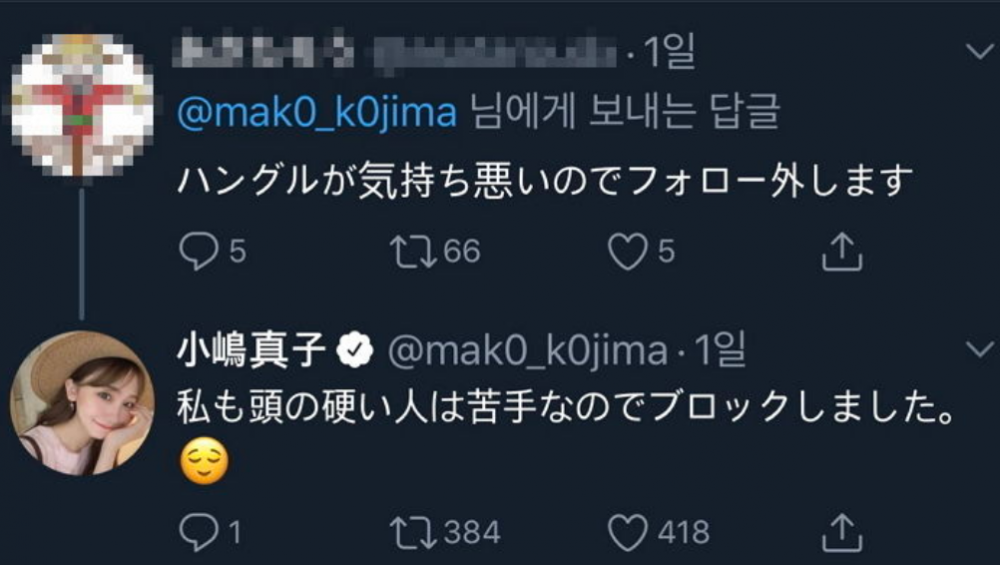Click the verified badge next to 小嶋真子

355,350
